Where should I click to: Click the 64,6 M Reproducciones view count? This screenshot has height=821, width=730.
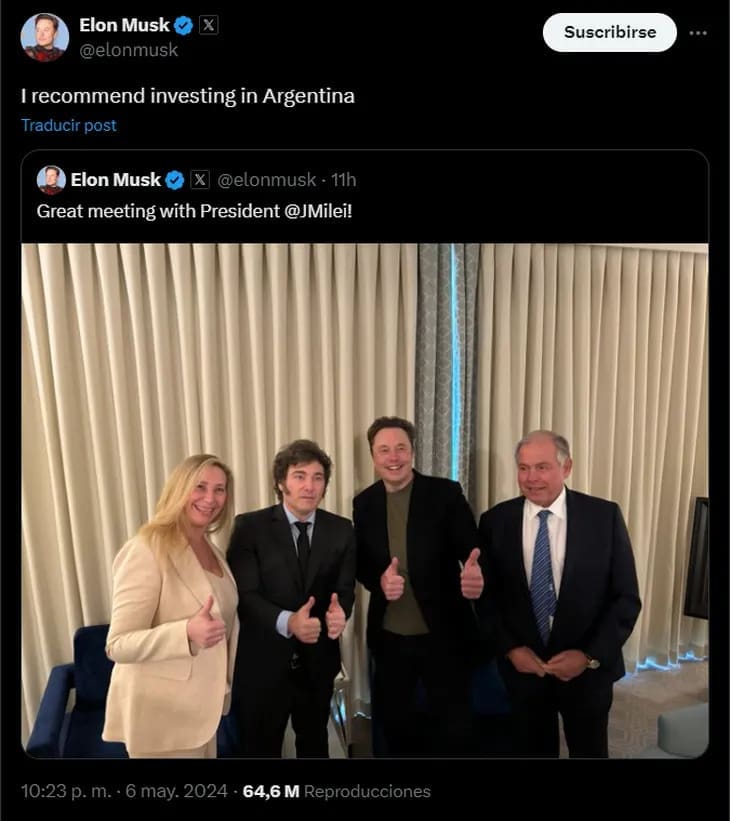336,791
